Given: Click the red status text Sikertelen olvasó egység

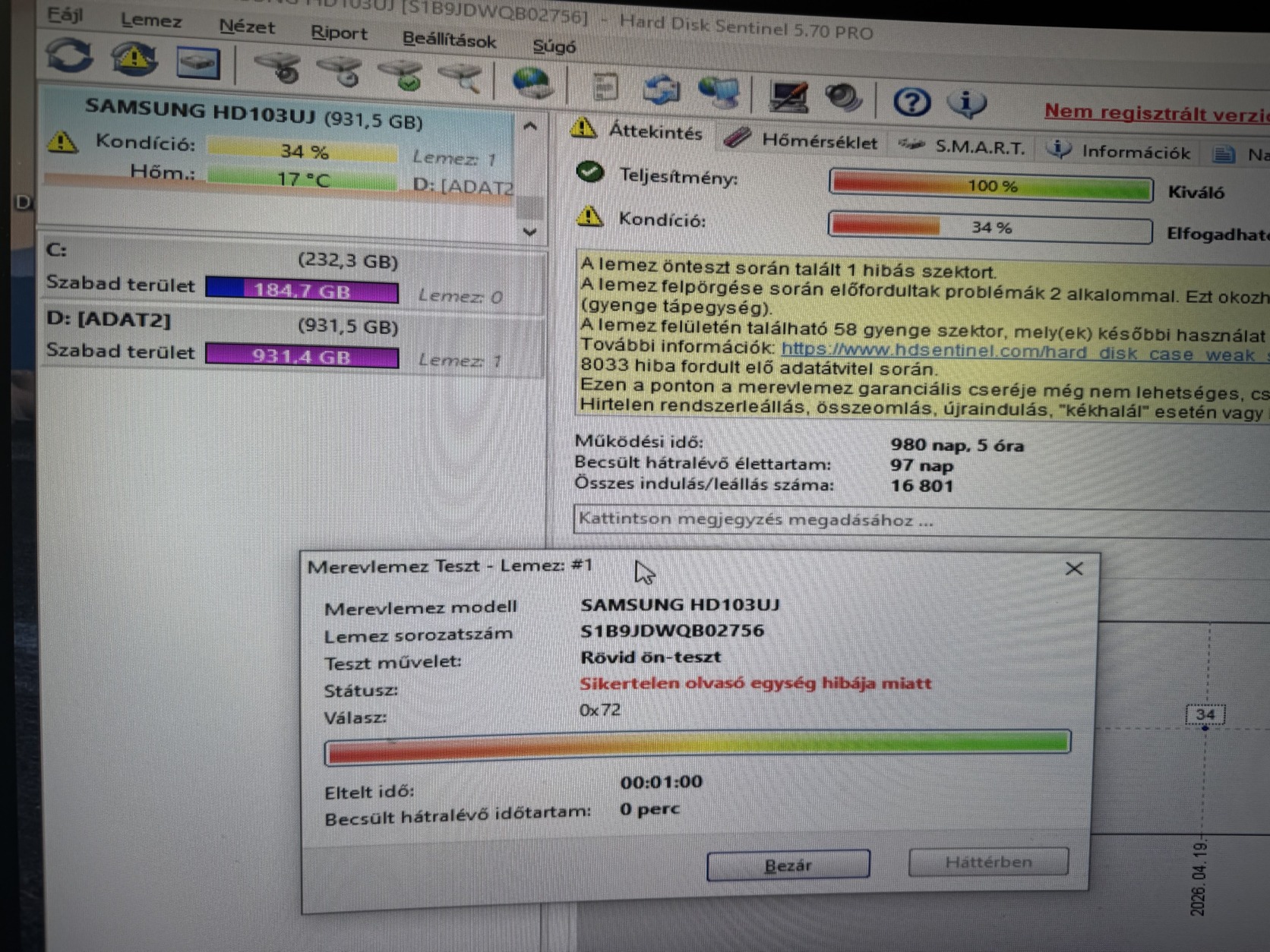Looking at the screenshot, I should pyautogui.click(x=756, y=682).
